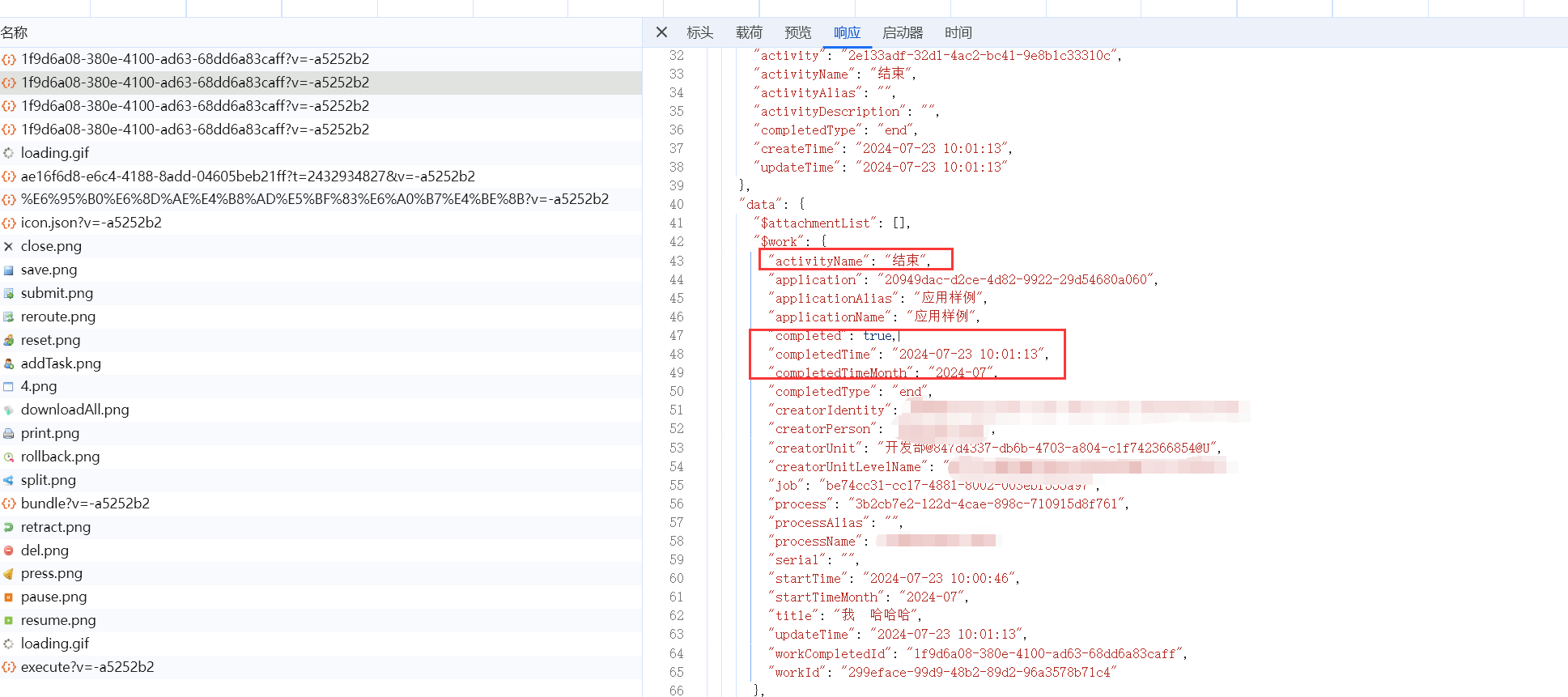Click the downloadAll.png thumbnail icon
The height and width of the screenshot is (697, 1568).
click(x=8, y=410)
